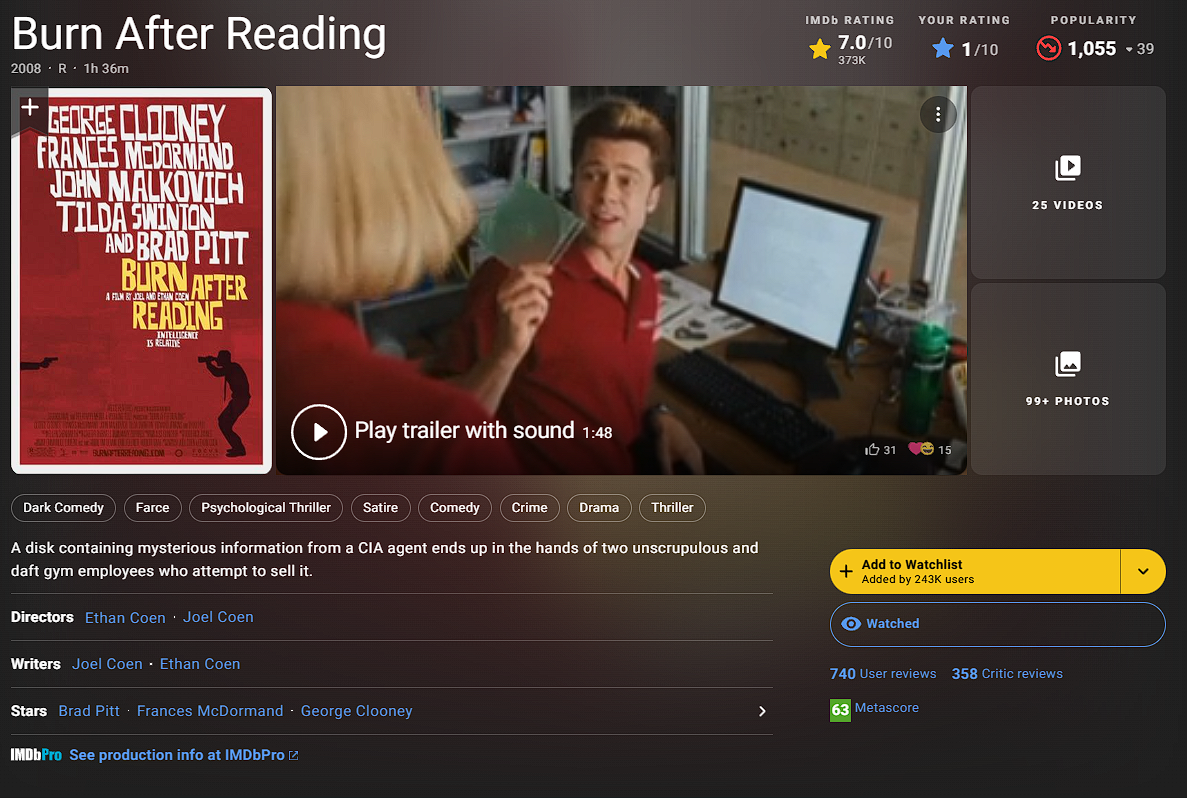The height and width of the screenshot is (798, 1187).
Task: Open the trailer three-dot options menu
Action: click(938, 114)
